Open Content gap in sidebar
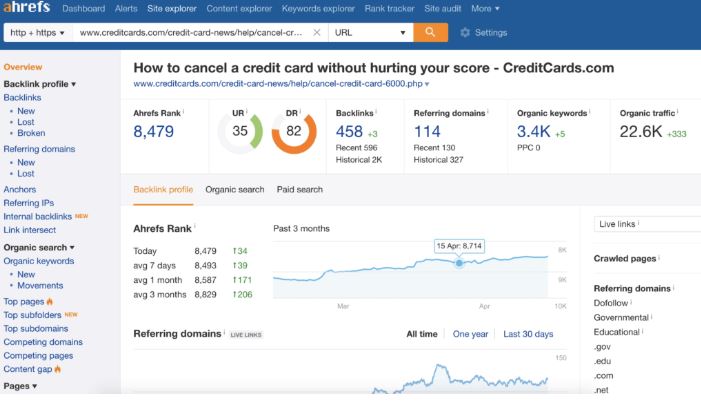The height and width of the screenshot is (416, 701). (x=28, y=369)
